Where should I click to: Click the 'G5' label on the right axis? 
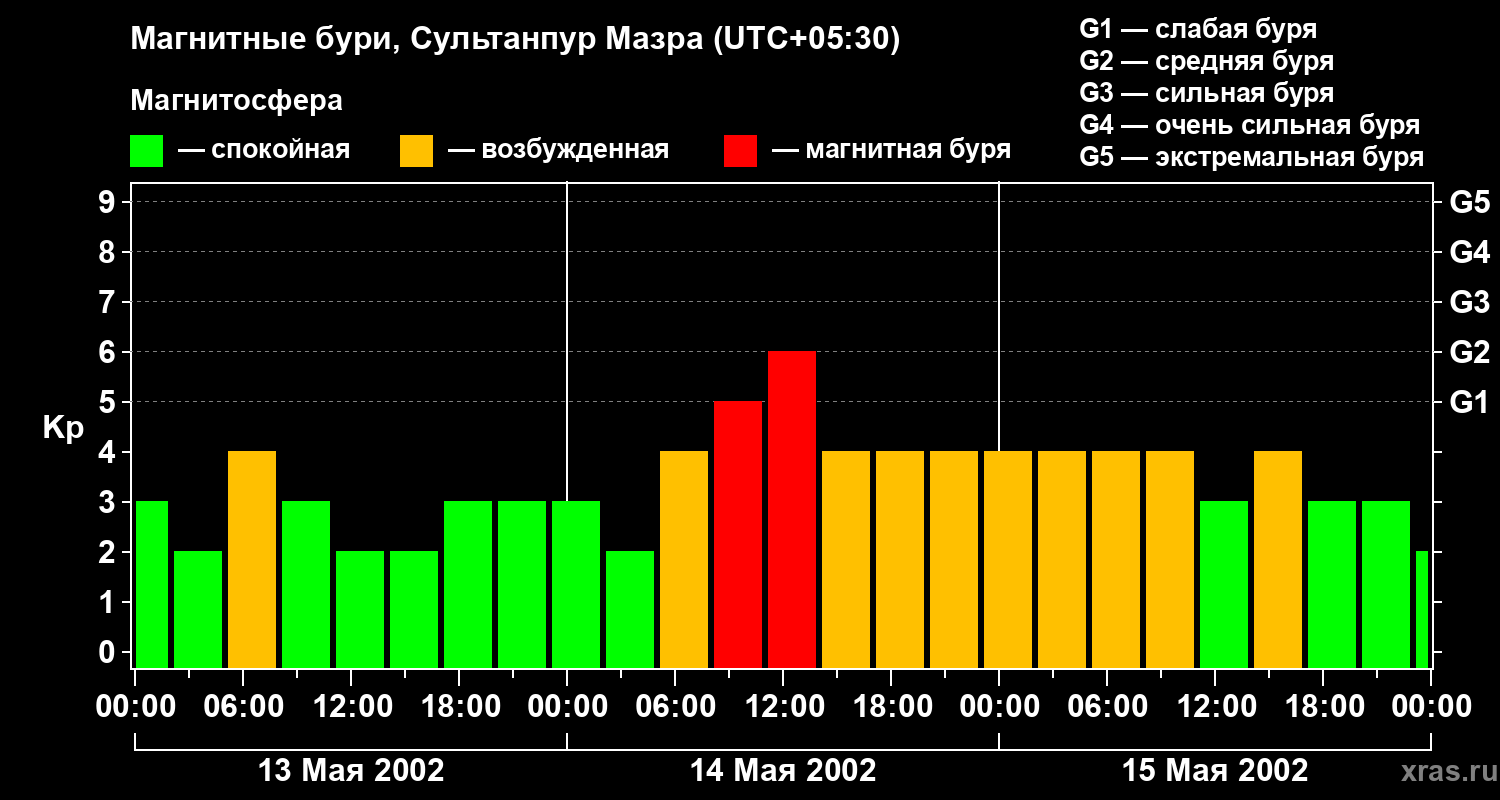point(1470,202)
